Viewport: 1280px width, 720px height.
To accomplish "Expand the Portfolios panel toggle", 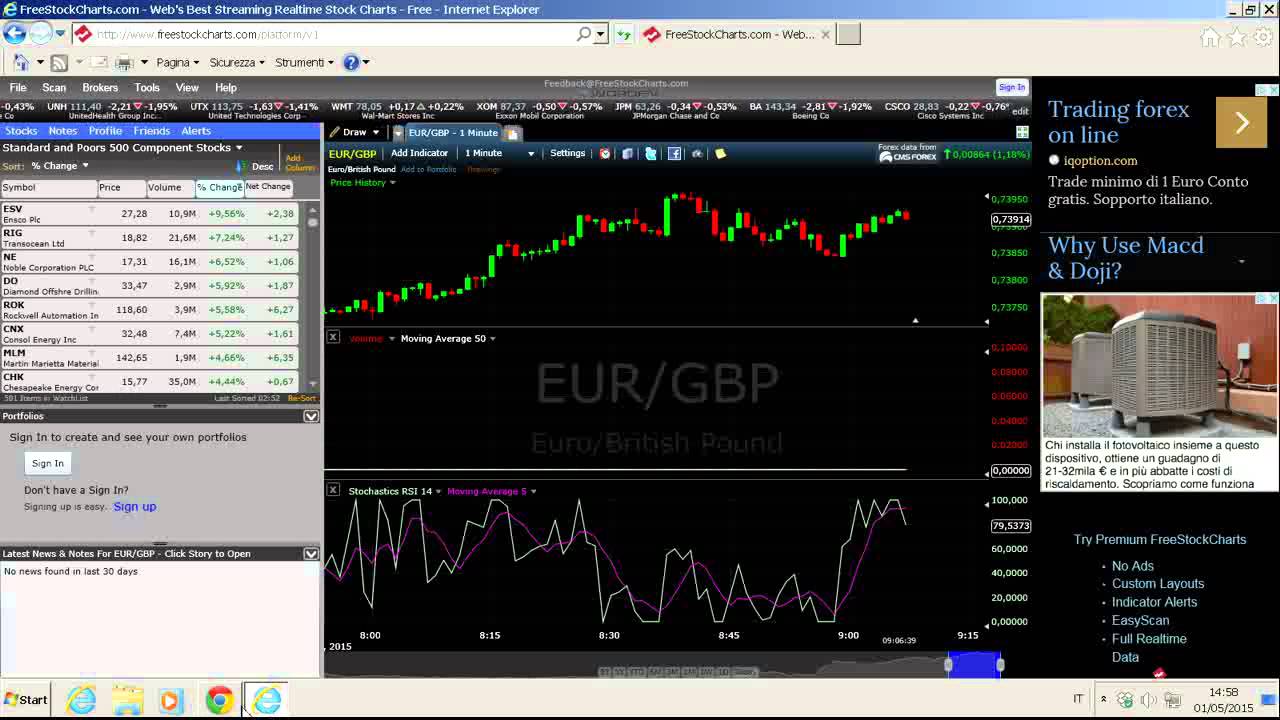I will click(x=311, y=416).
